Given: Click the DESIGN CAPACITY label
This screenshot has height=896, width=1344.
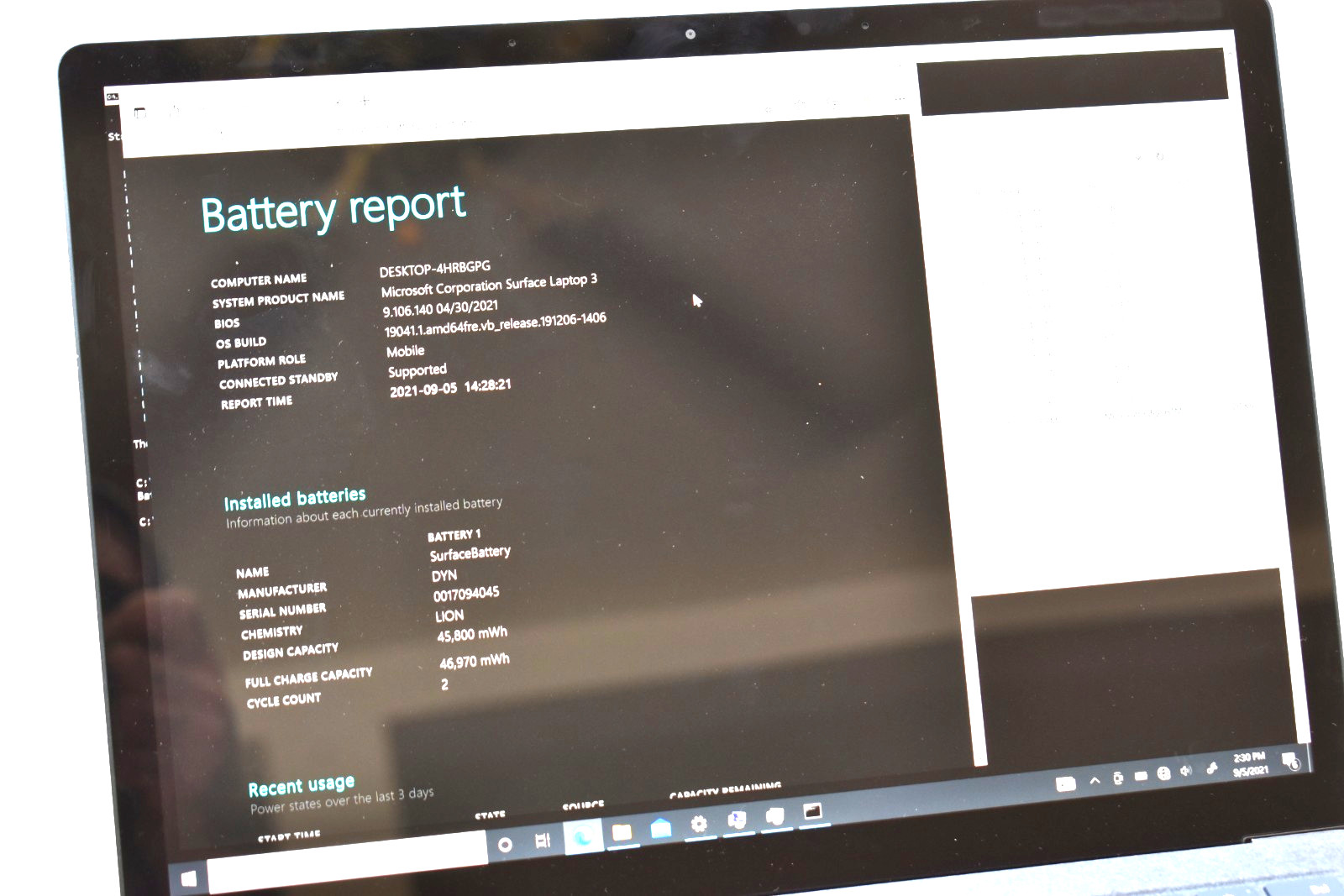Looking at the screenshot, I should tap(290, 652).
